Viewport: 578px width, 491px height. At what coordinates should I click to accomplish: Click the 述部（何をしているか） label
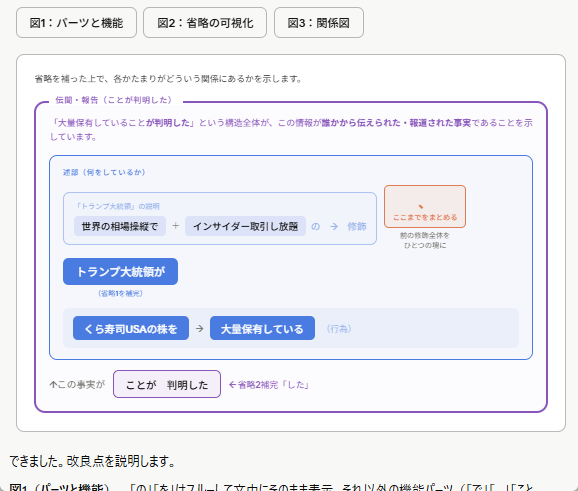coord(104,172)
